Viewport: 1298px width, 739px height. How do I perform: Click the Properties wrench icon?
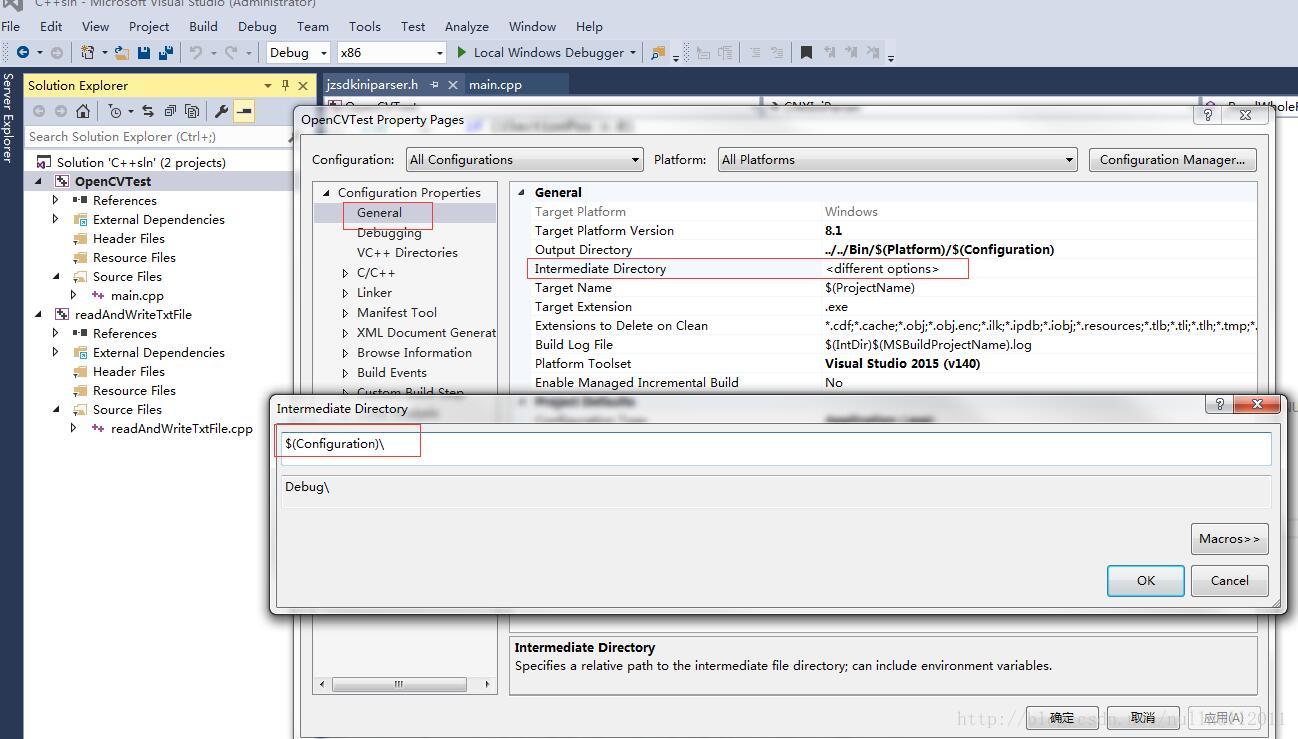tap(222, 111)
